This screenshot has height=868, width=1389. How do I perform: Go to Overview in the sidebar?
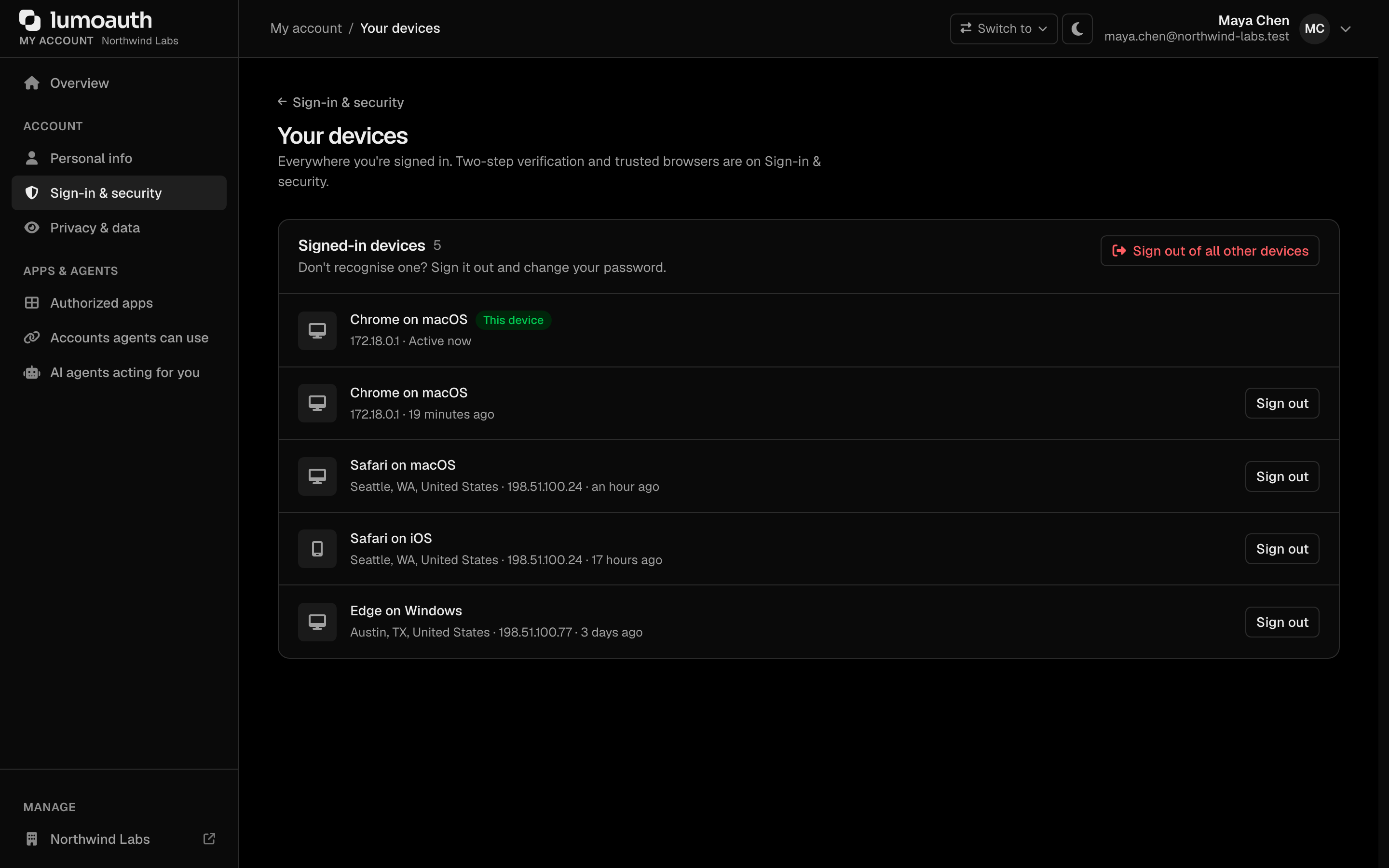120,83
